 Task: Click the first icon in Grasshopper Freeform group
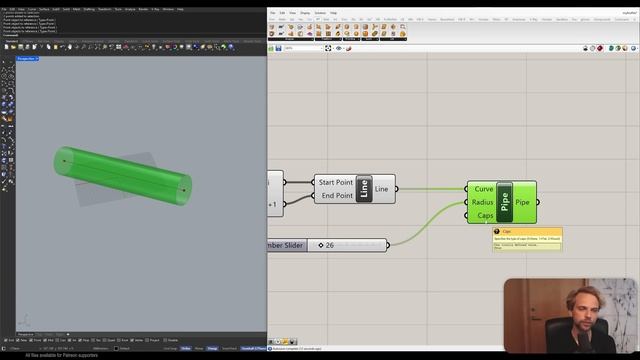tap(318, 27)
